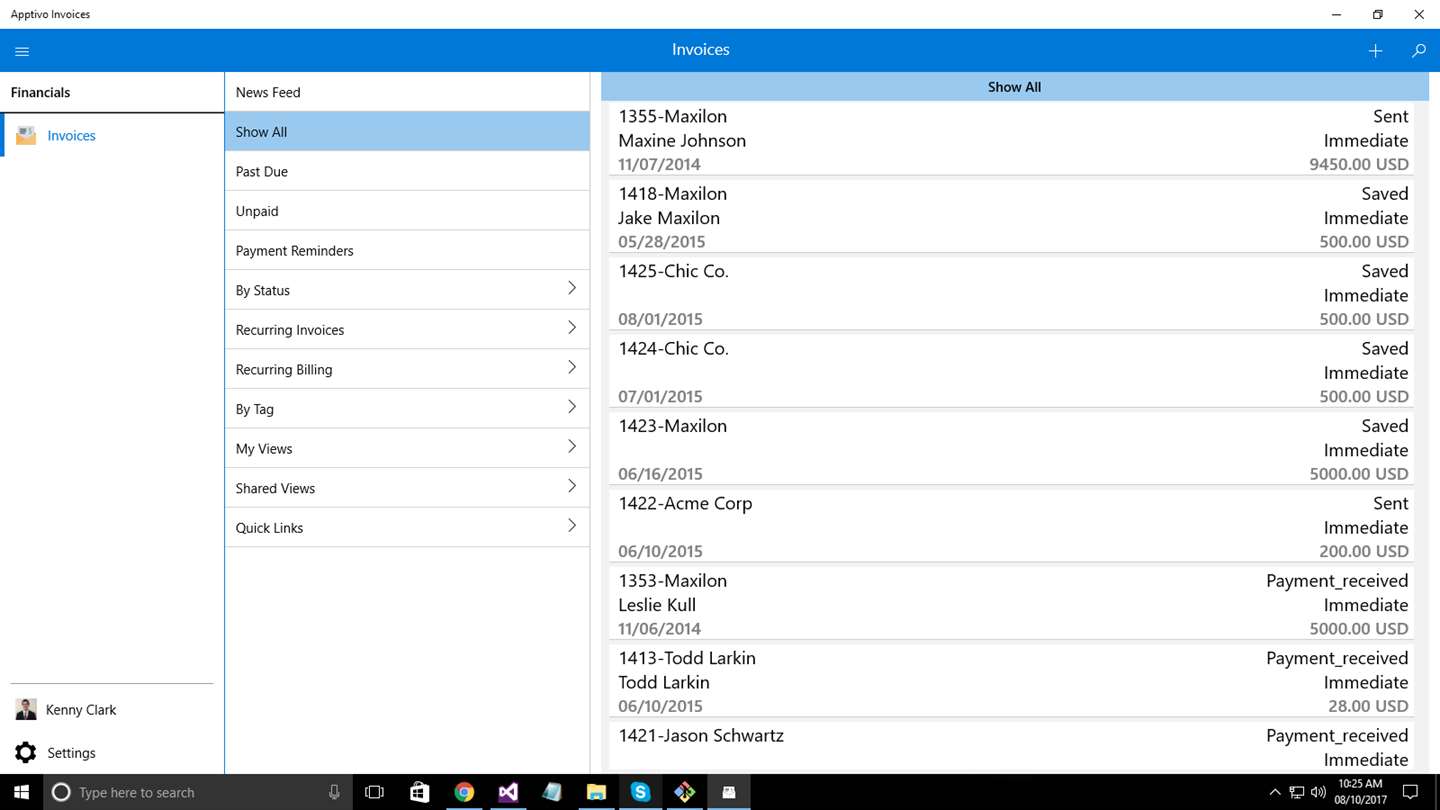Click the network status tray icon

pyautogui.click(x=1296, y=792)
